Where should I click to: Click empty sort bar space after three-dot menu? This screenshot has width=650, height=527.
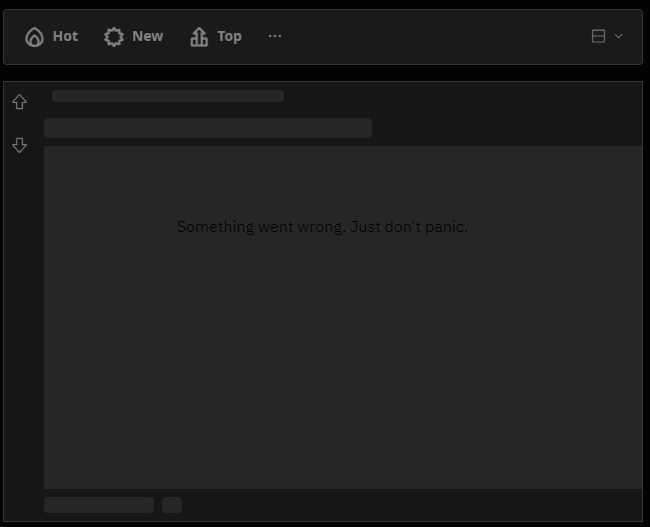click(430, 37)
